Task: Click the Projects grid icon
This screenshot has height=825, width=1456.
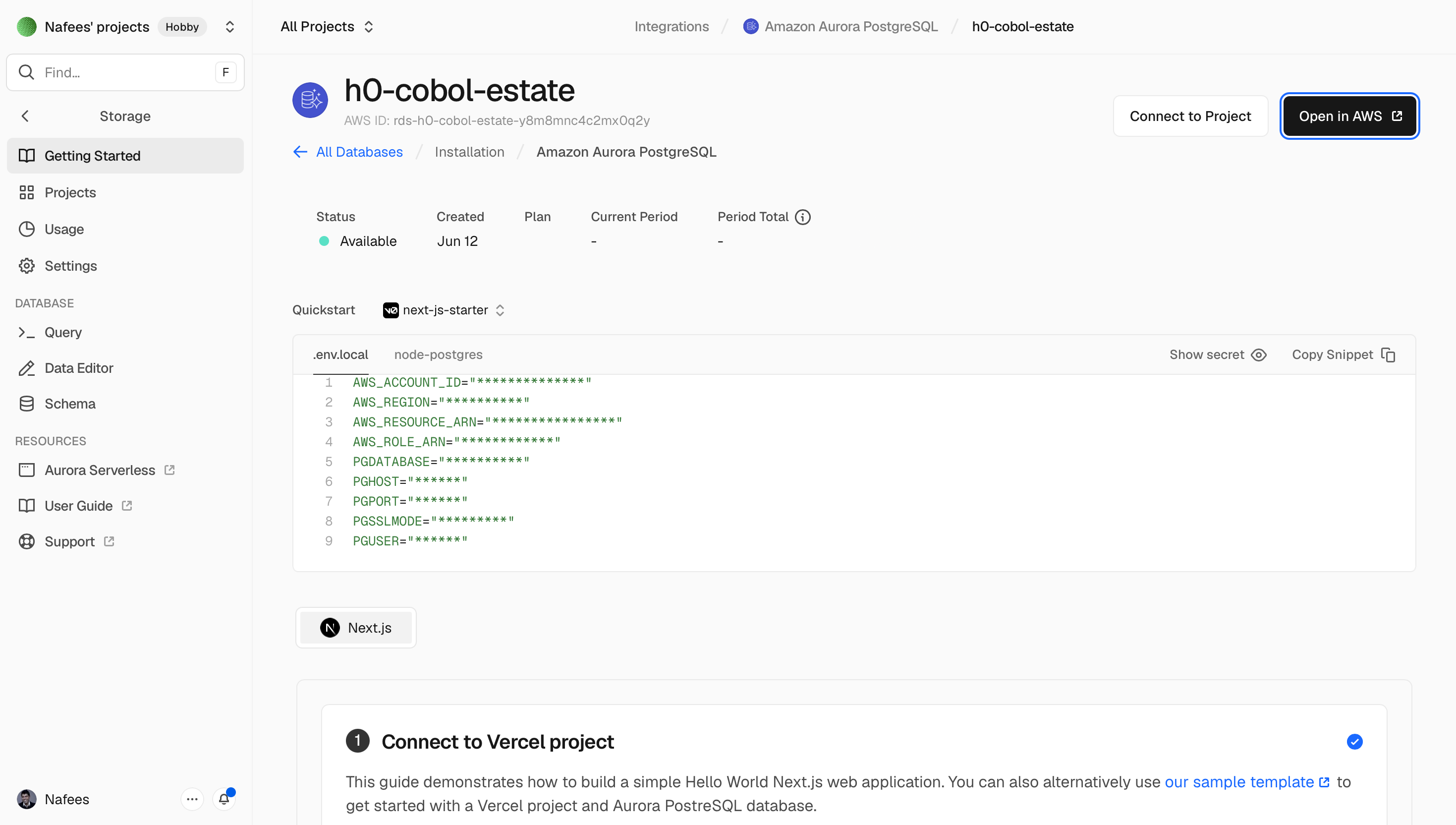Action: (27, 193)
